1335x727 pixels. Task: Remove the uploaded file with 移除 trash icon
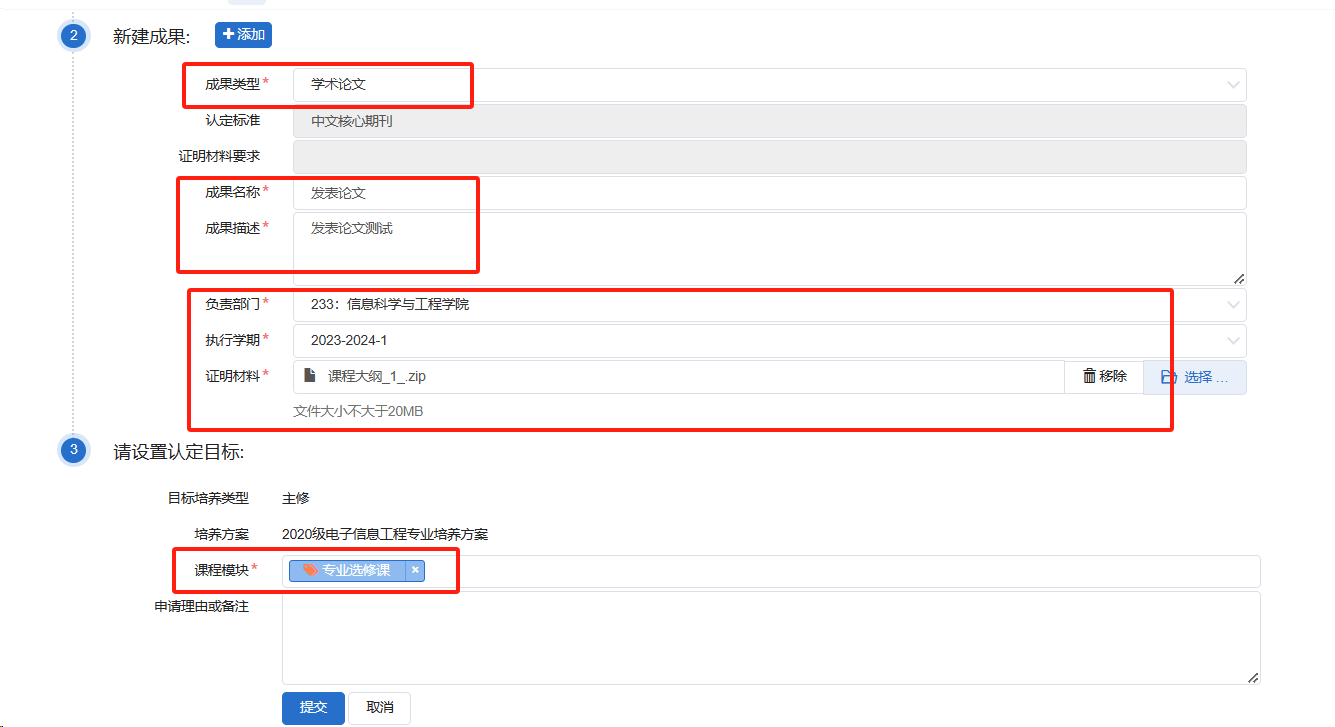click(1104, 377)
